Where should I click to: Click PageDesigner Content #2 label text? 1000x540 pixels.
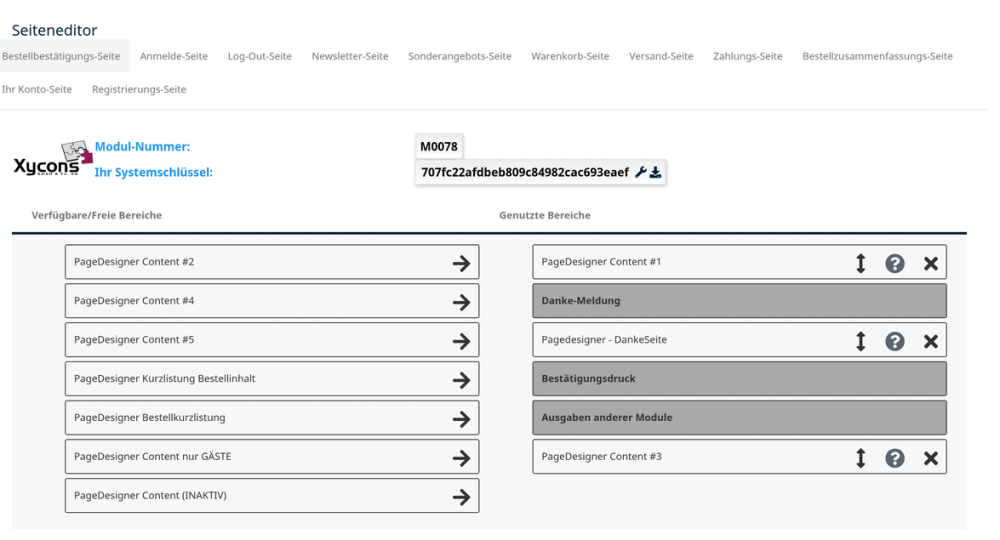(134, 262)
